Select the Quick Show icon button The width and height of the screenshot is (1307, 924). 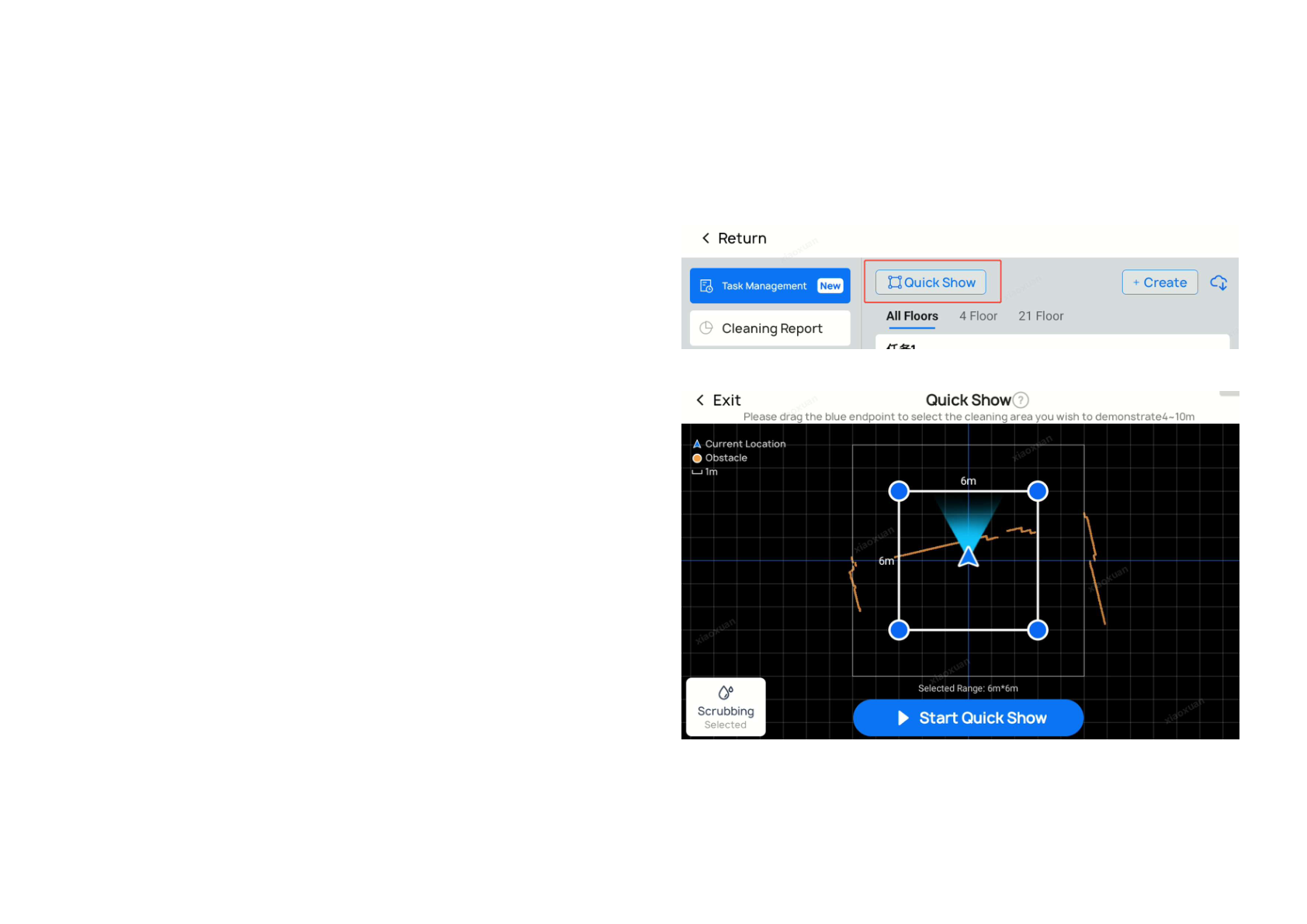tap(894, 282)
